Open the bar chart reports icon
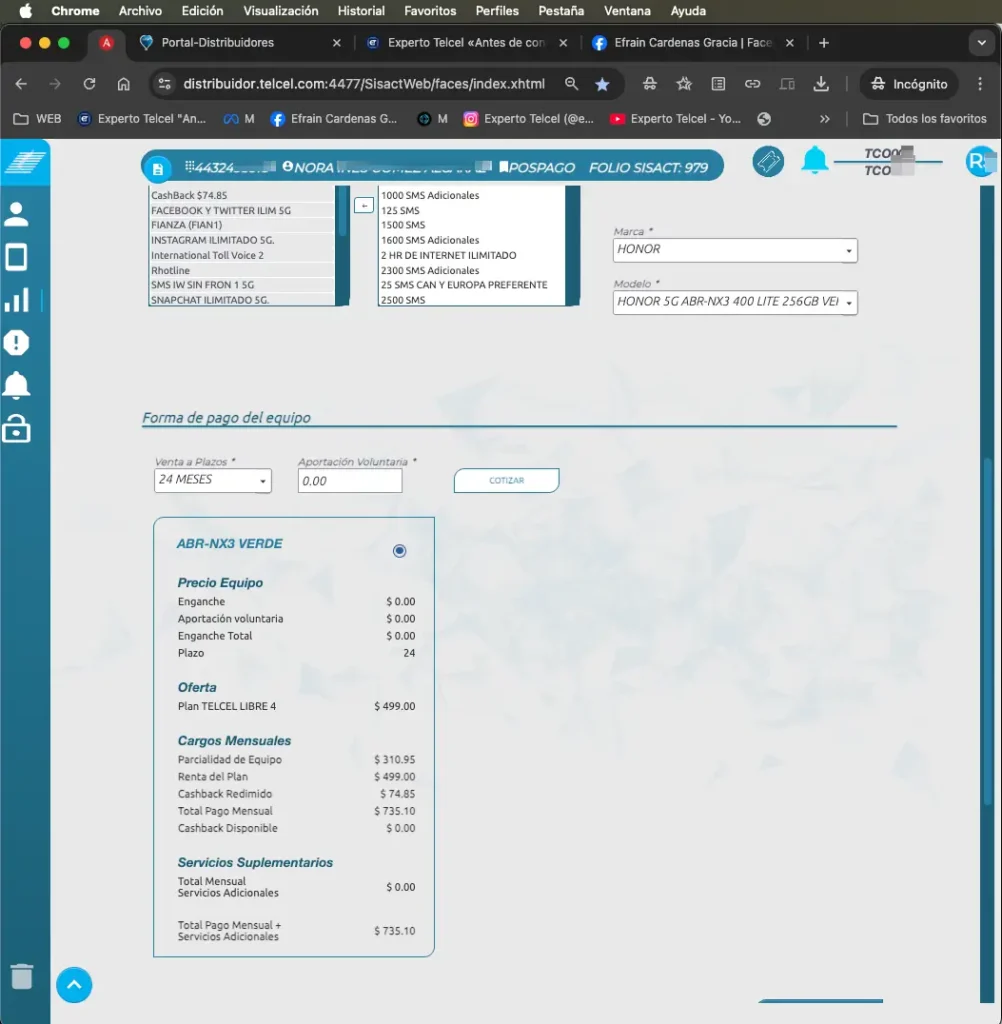The image size is (1002, 1024). click(x=16, y=300)
